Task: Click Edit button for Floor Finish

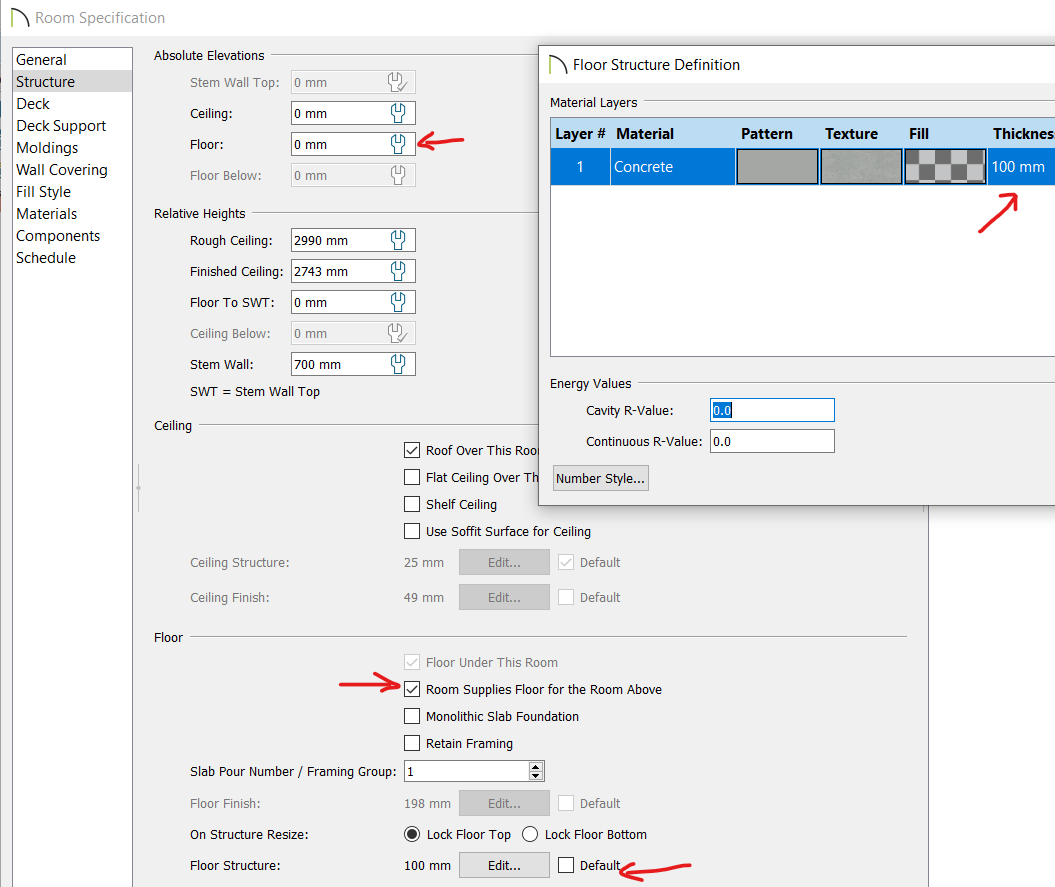Action: coord(504,803)
